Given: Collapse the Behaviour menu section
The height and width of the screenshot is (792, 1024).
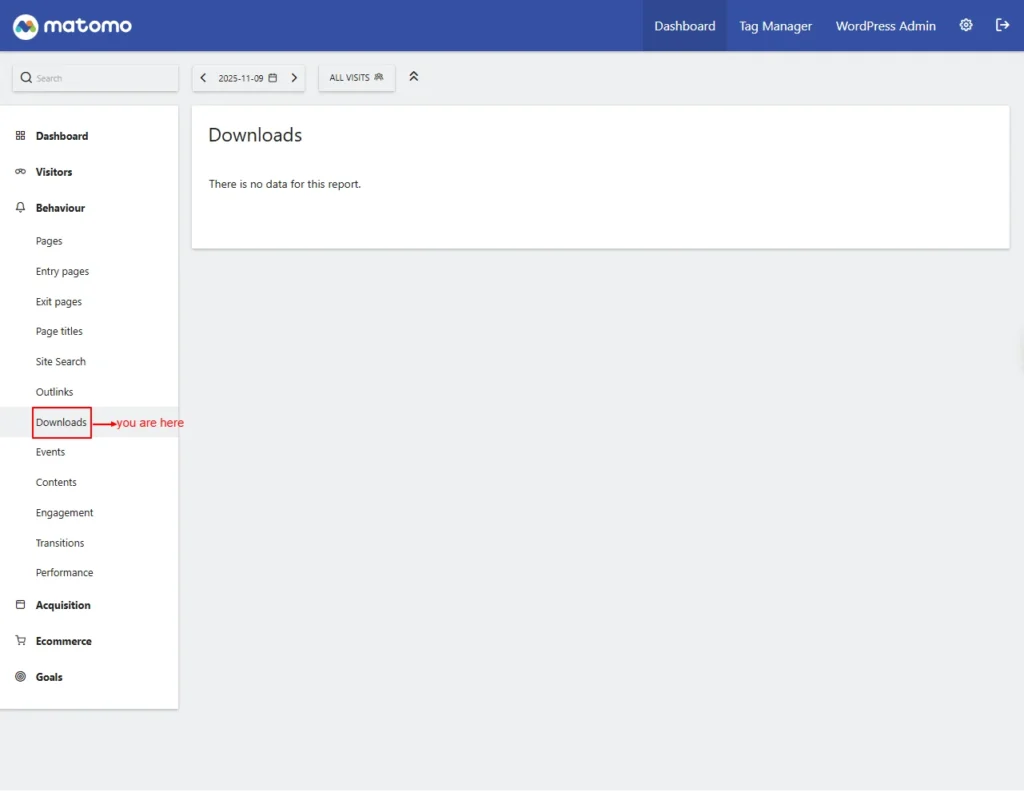Looking at the screenshot, I should click(60, 208).
